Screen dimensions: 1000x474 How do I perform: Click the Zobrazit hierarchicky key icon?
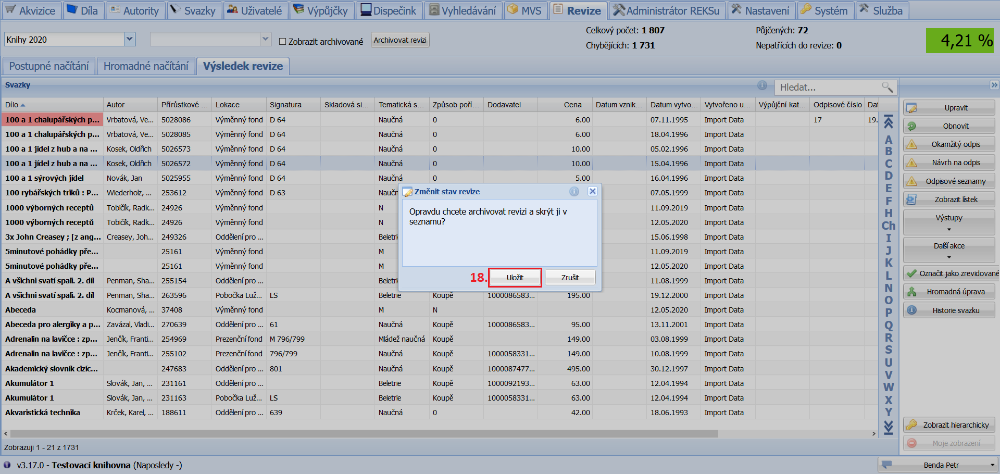[x=912, y=425]
